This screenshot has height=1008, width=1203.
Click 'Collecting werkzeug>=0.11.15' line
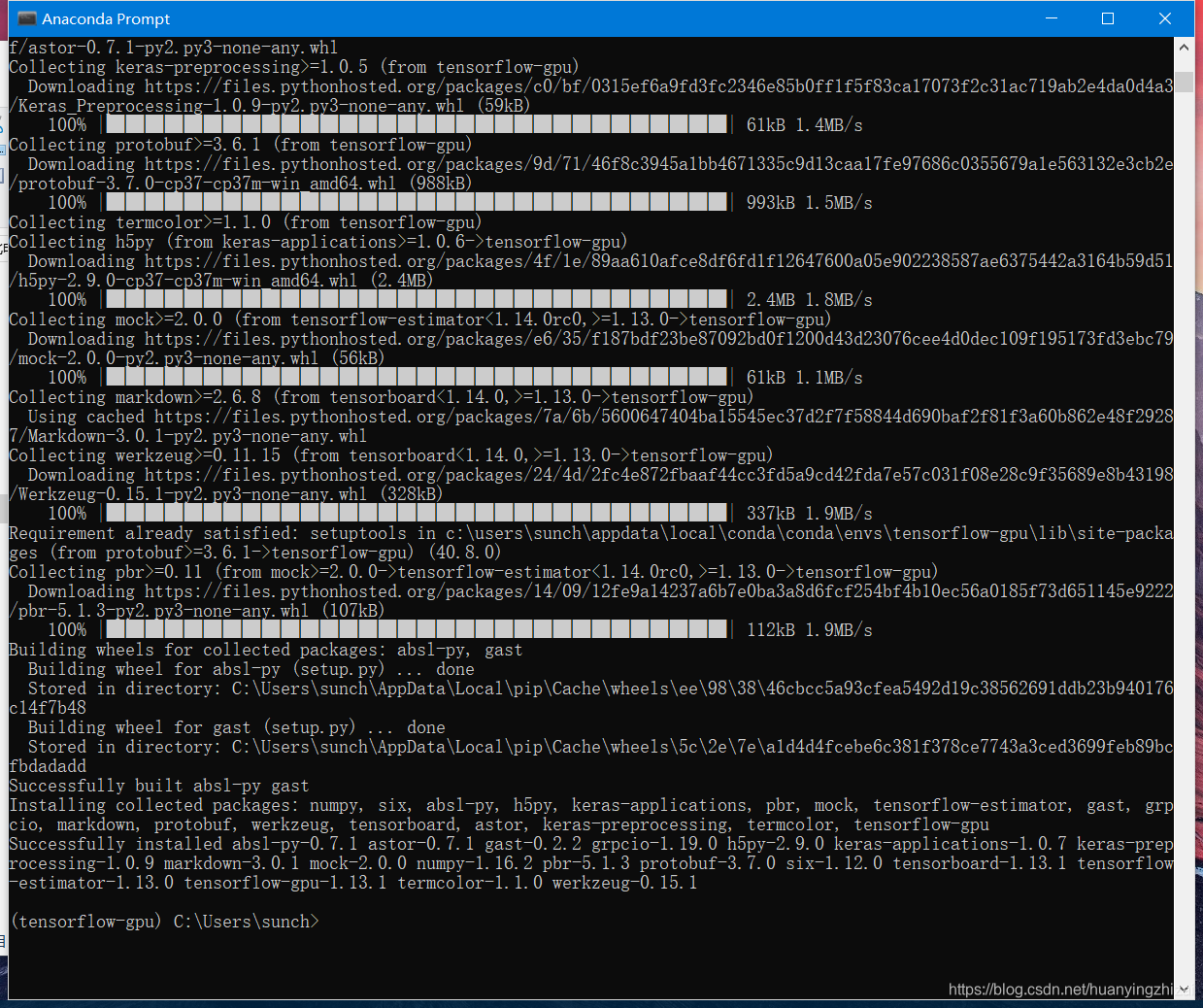coord(391,455)
